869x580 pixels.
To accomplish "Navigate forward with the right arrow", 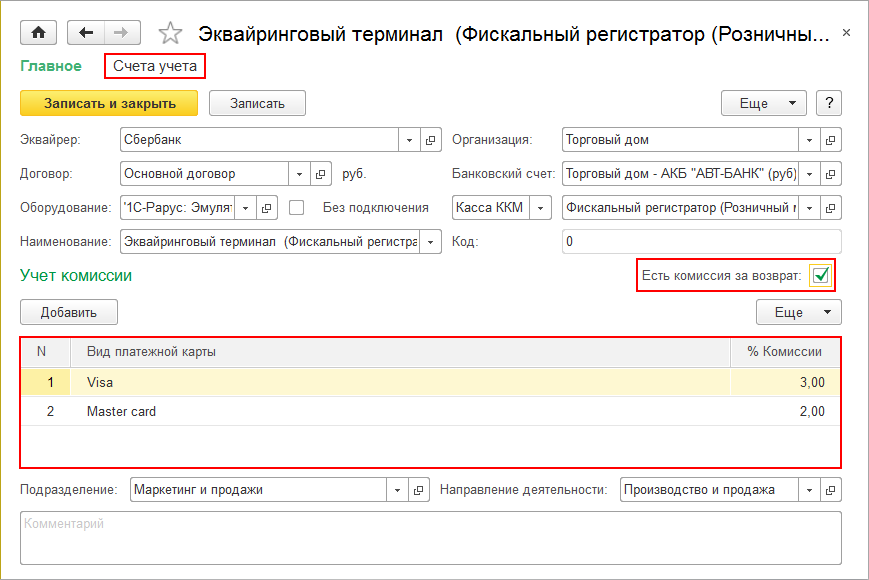I will (122, 33).
